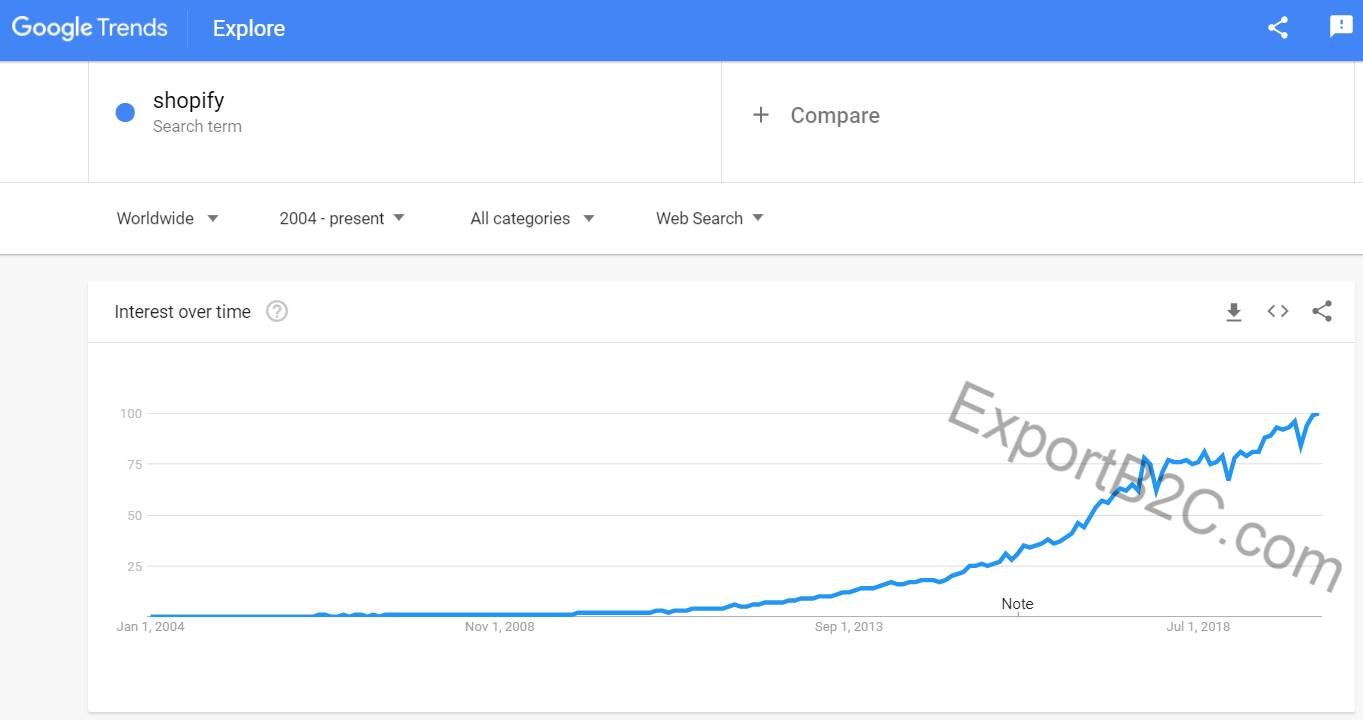Click the Note marker on the timeline
This screenshot has height=720, width=1363.
1017,604
